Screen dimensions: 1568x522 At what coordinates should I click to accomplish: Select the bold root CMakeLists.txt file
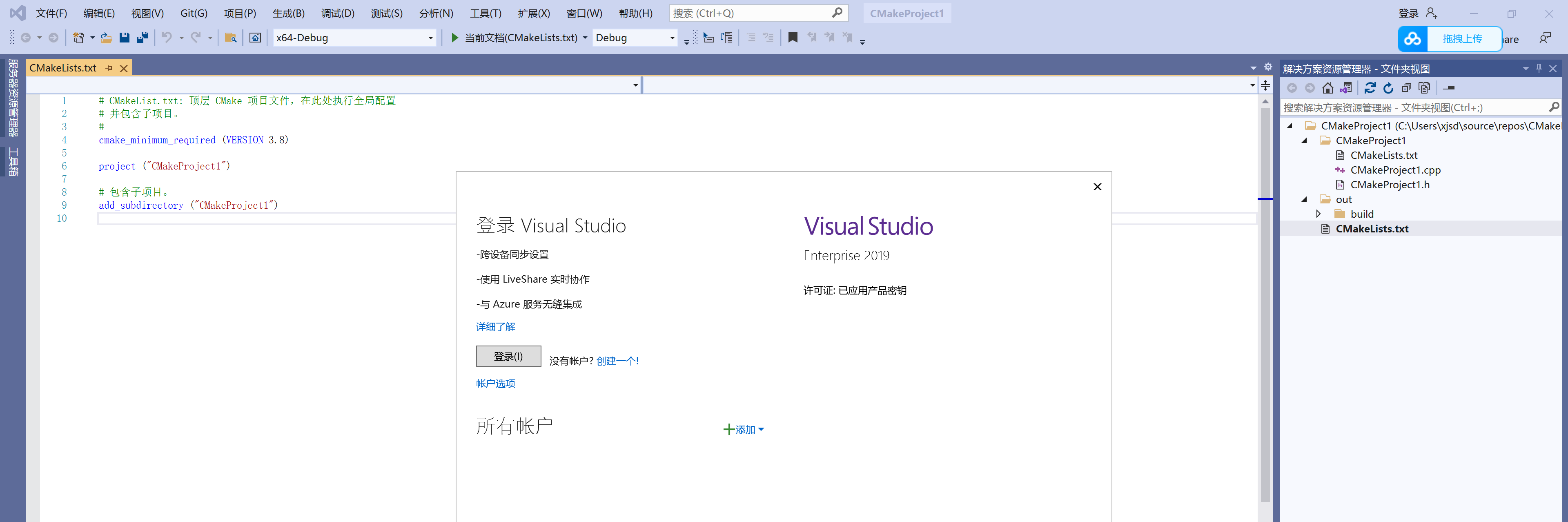click(1372, 229)
